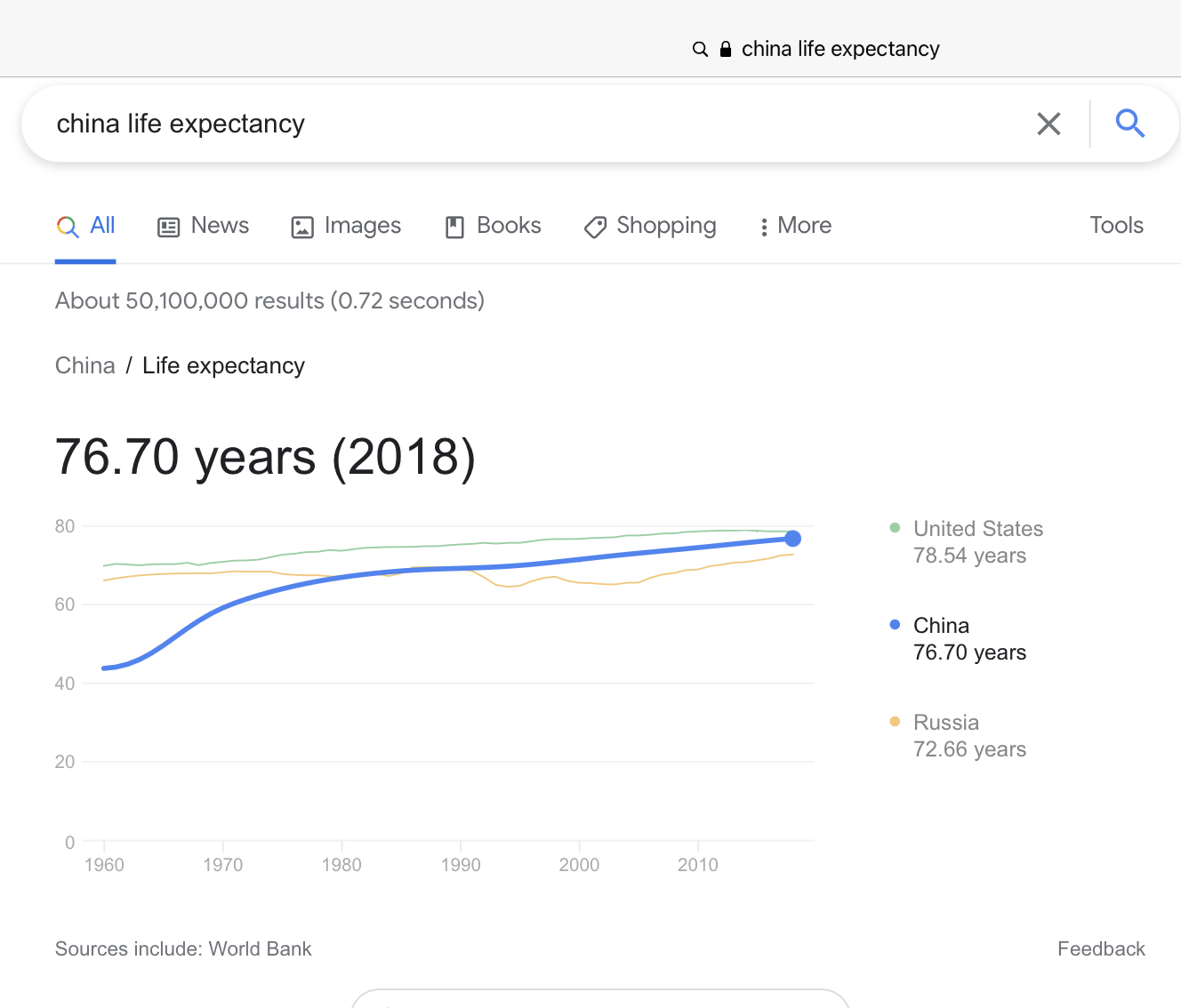
Task: Select Russia in the chart legend
Action: click(x=945, y=723)
